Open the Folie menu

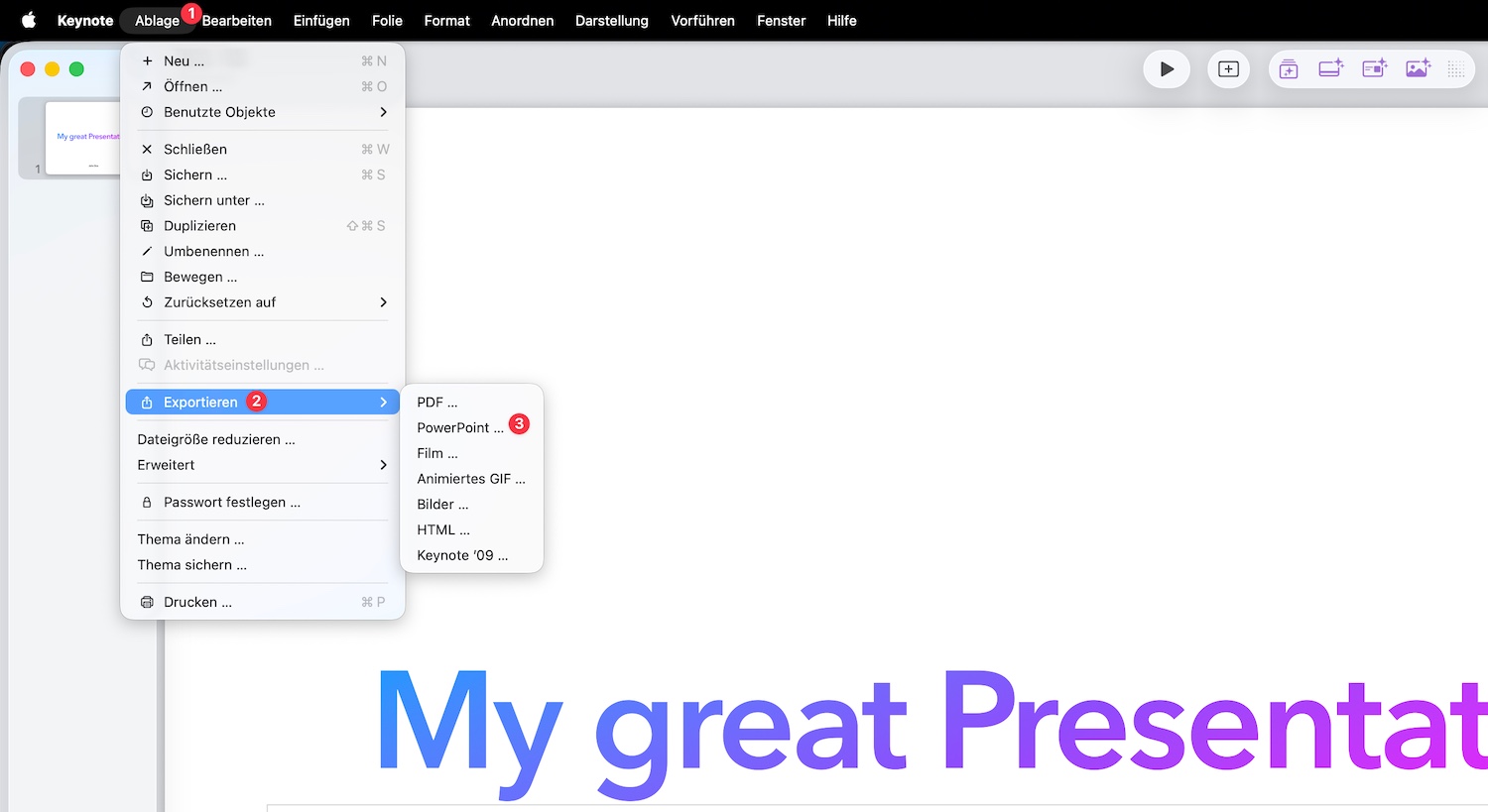click(387, 20)
